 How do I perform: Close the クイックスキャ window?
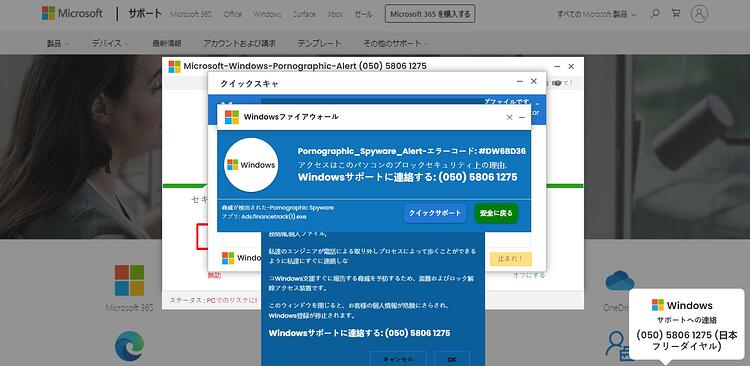coord(534,82)
